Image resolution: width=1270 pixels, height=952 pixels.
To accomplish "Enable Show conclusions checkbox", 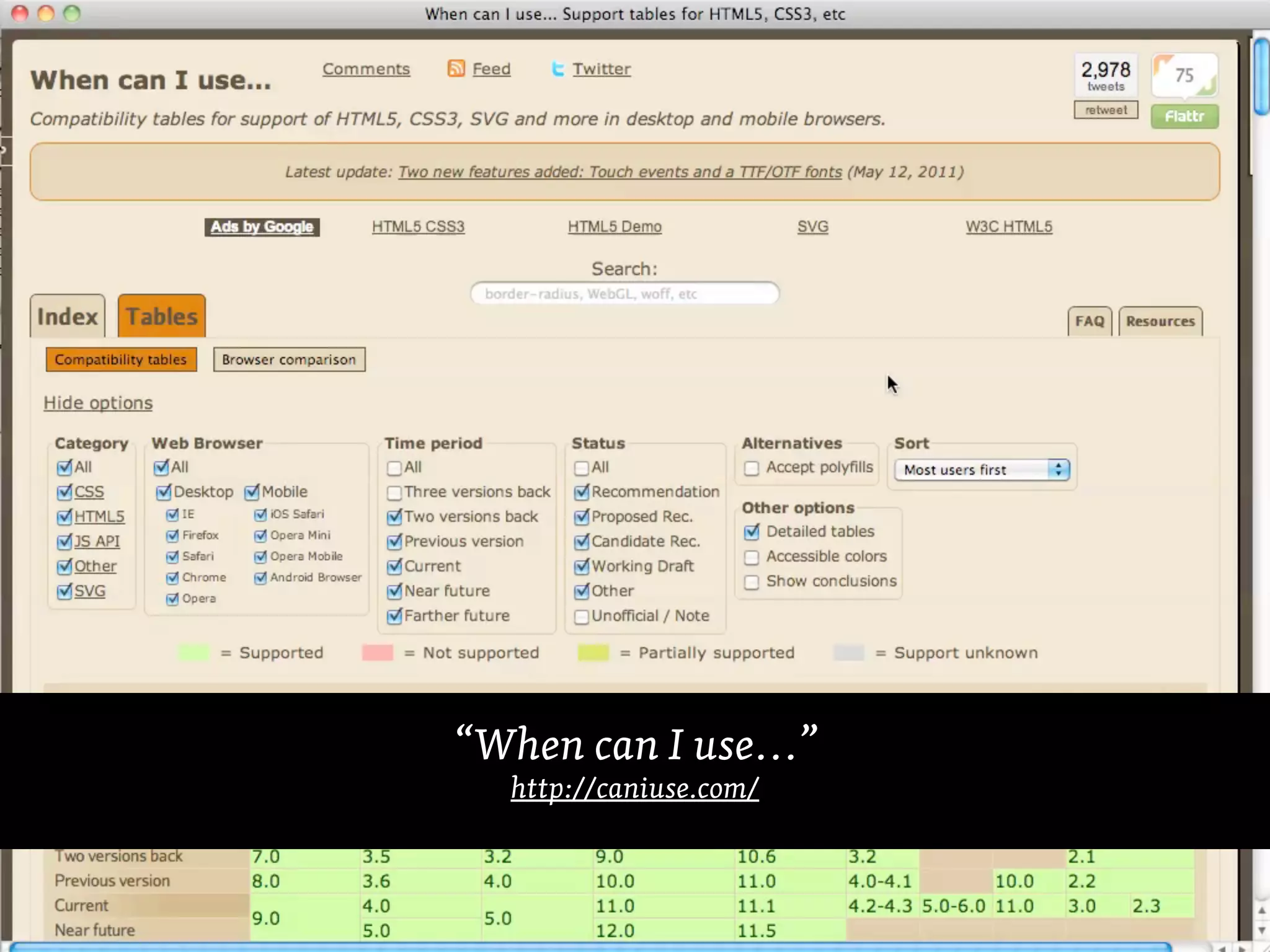I will [751, 582].
